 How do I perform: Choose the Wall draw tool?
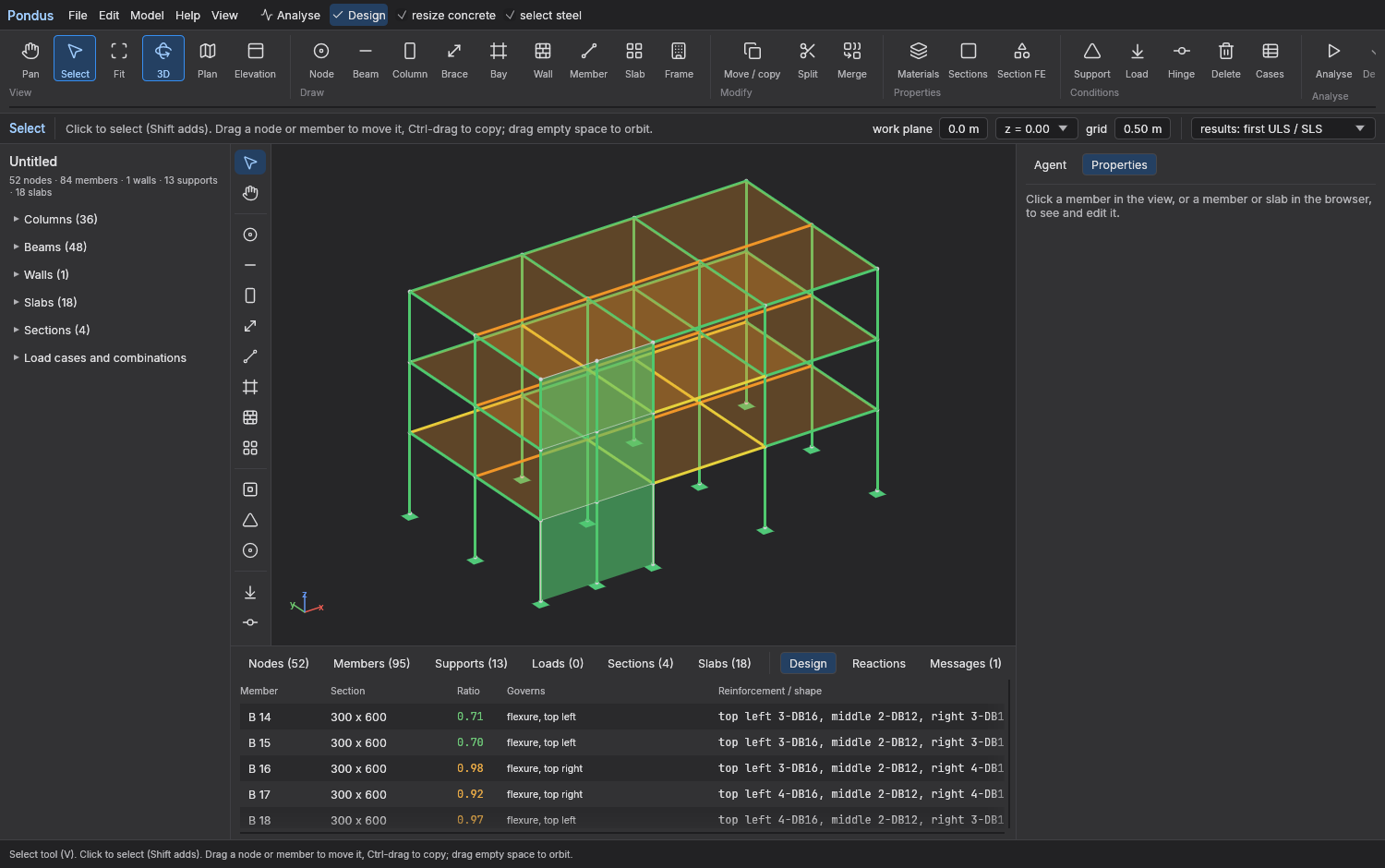[543, 58]
